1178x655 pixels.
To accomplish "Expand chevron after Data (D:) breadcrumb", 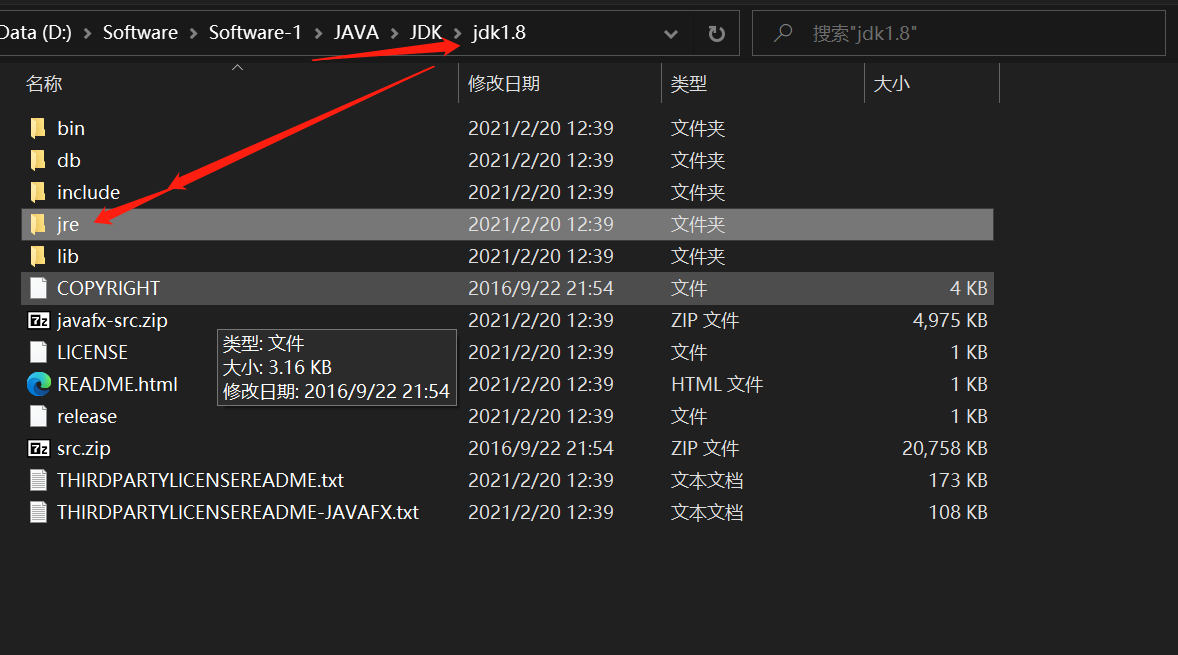I will 87,33.
